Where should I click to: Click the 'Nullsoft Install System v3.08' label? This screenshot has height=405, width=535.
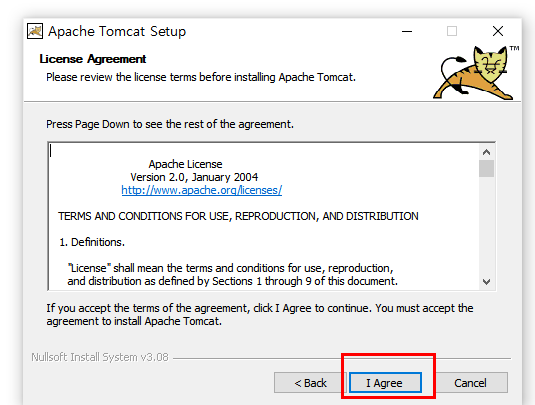(100, 357)
